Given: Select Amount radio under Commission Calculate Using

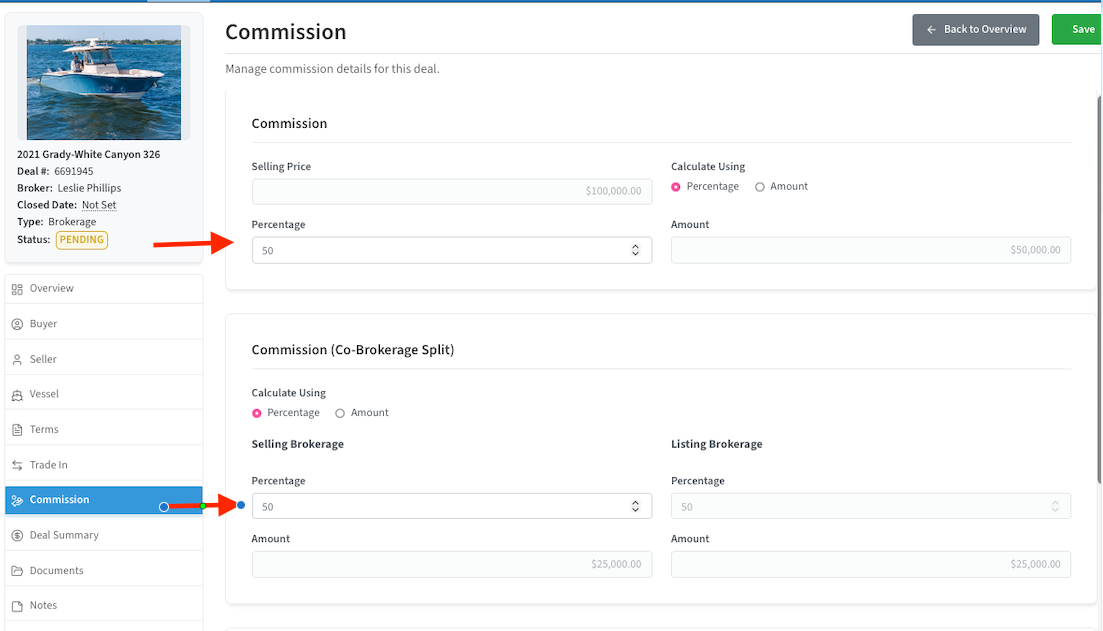Looking at the screenshot, I should (x=760, y=187).
